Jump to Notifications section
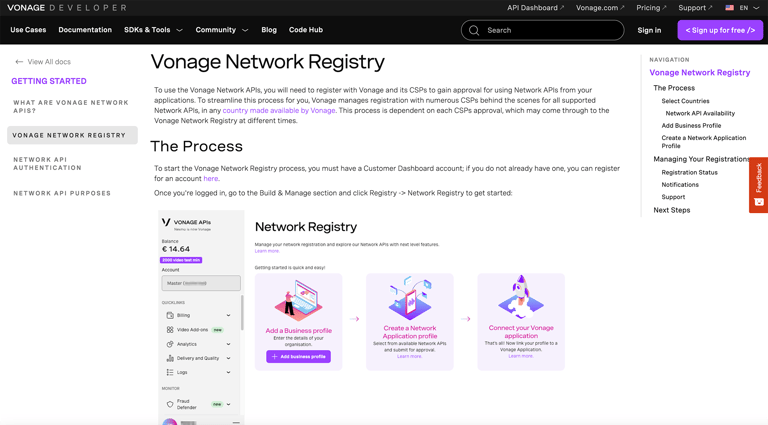This screenshot has width=768, height=425. 680,185
